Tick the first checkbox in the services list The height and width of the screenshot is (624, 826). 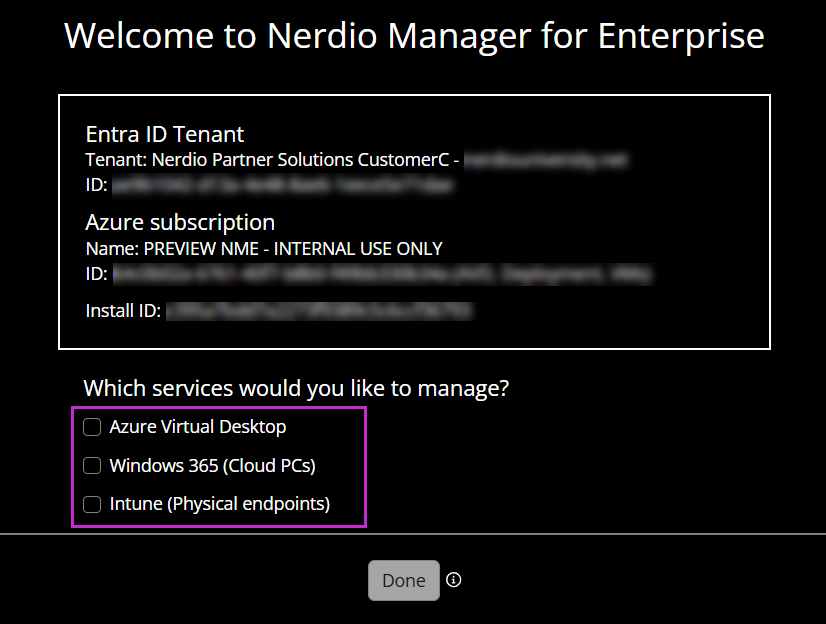click(x=92, y=426)
